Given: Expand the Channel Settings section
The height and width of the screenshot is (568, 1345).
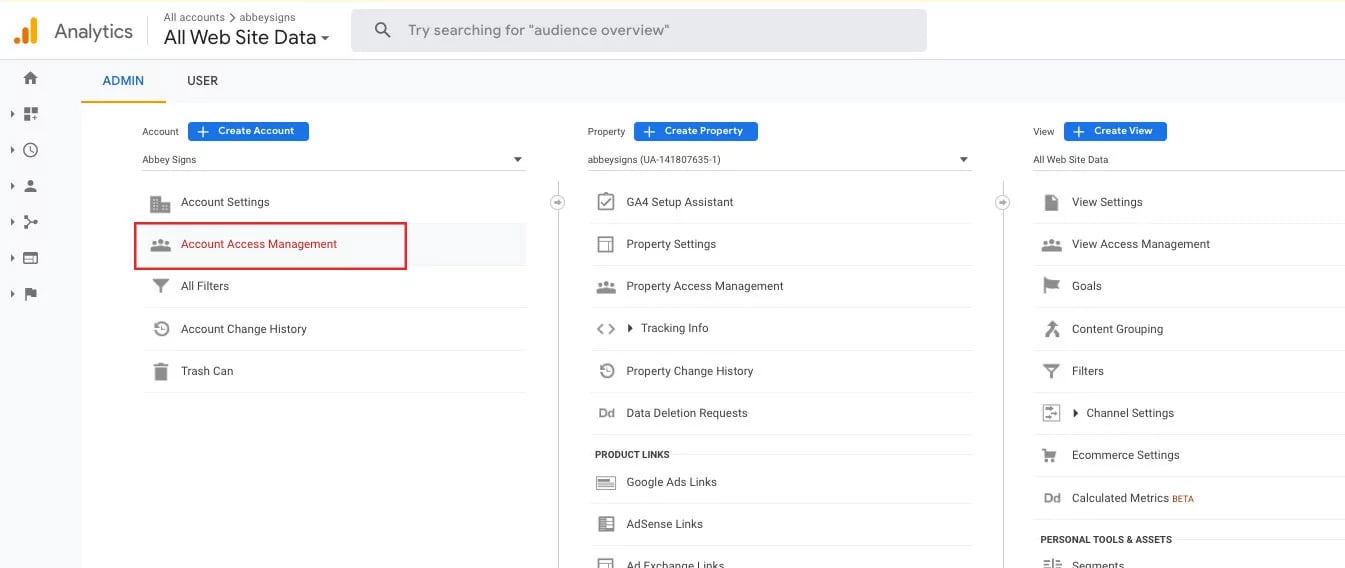Looking at the screenshot, I should (1076, 413).
